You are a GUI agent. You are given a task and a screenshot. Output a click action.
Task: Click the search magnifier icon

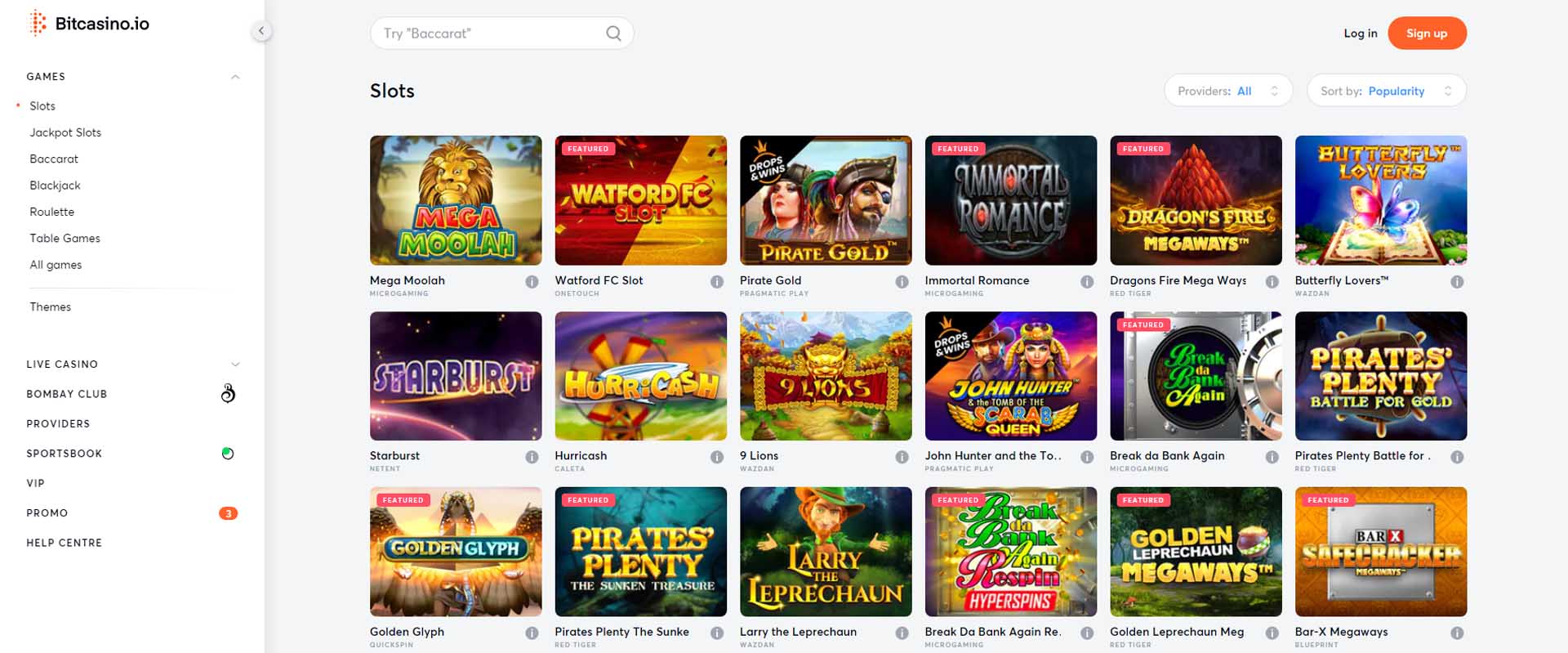(613, 34)
